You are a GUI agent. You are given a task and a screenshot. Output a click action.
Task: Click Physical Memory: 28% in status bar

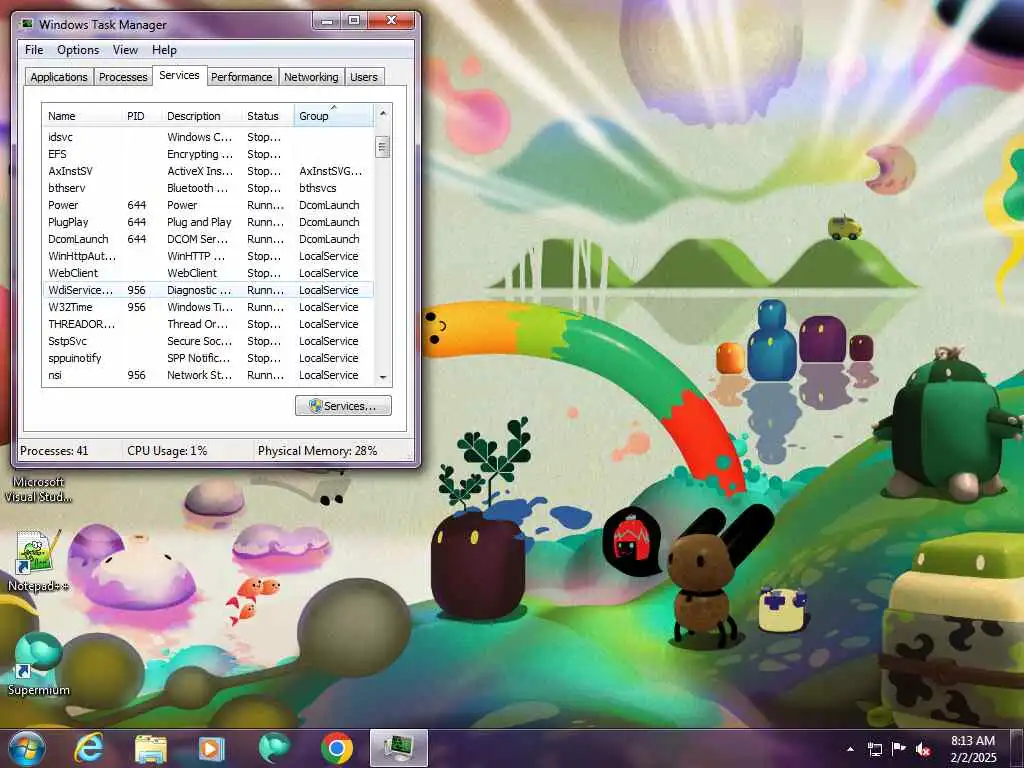tap(317, 451)
